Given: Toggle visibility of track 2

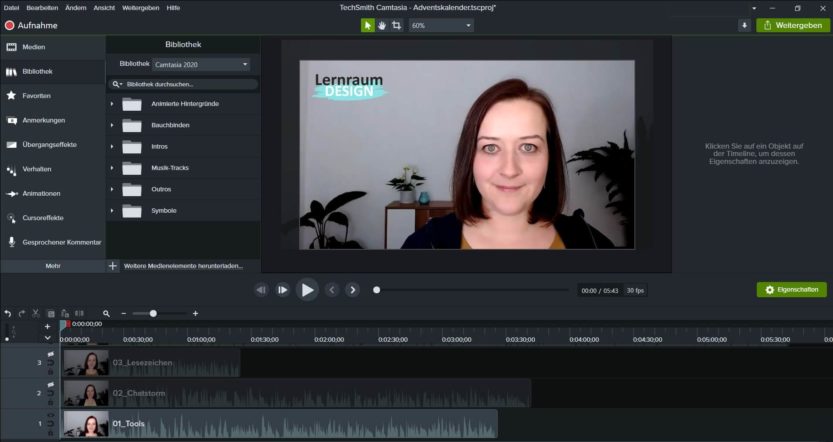Looking at the screenshot, I should (x=50, y=385).
